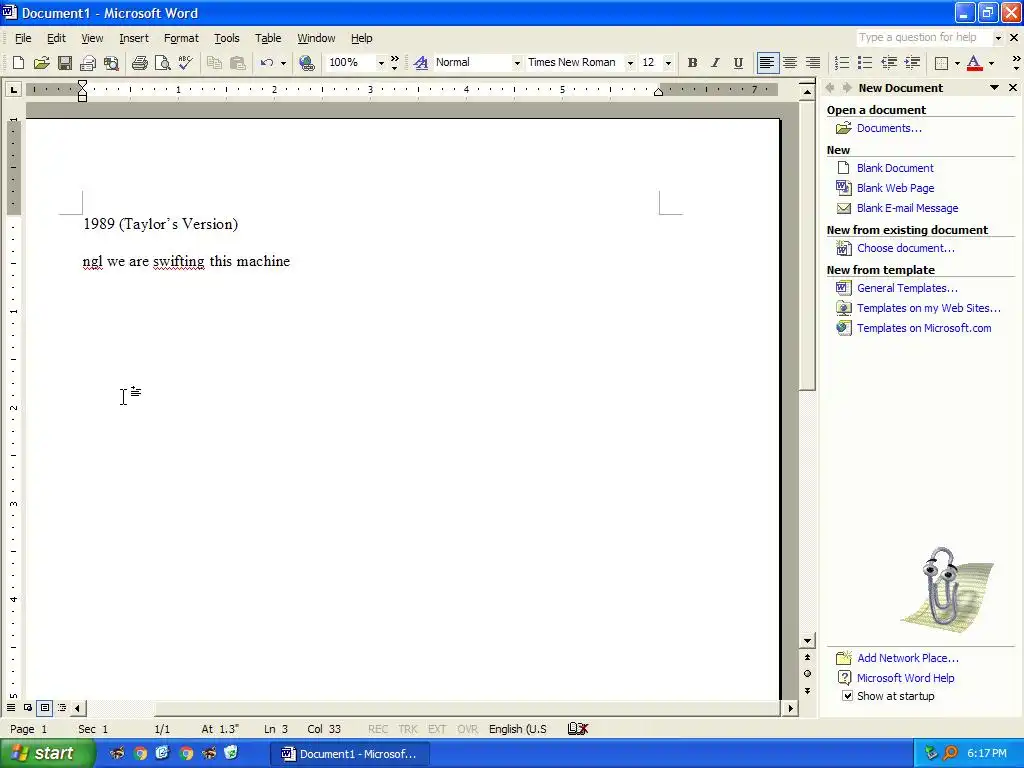Open the File menu
This screenshot has height=768, width=1024.
(x=23, y=39)
